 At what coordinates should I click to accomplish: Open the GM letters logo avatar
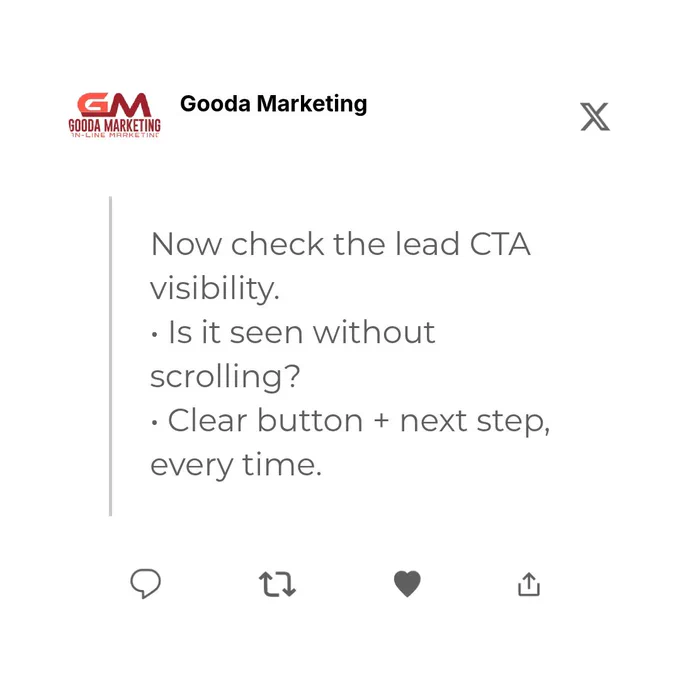(x=114, y=105)
